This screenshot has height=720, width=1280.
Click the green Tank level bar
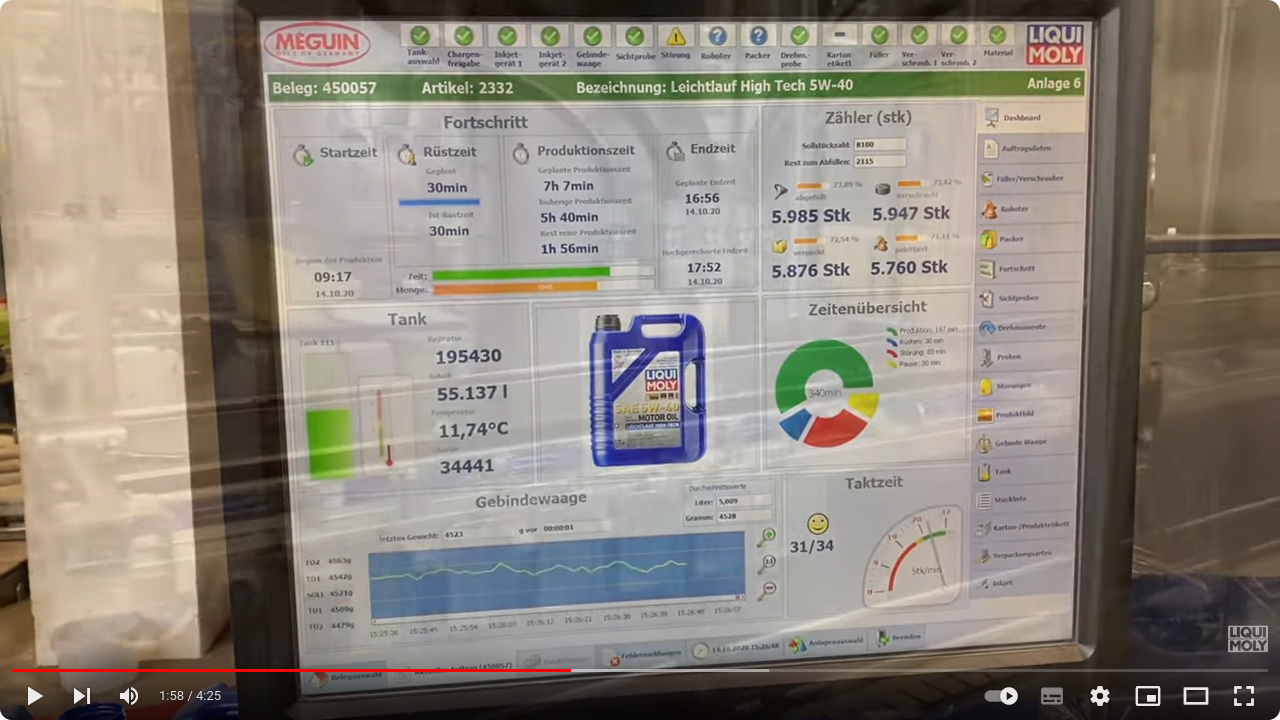tap(330, 444)
